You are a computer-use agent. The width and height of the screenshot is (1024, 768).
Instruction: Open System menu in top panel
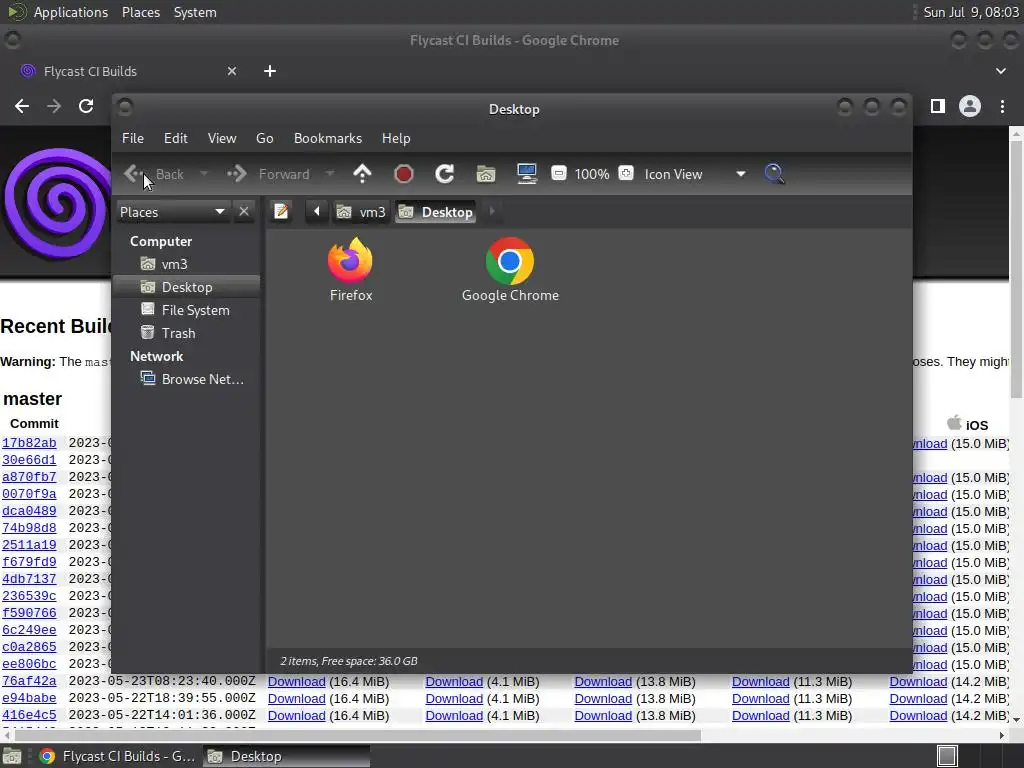[x=195, y=12]
